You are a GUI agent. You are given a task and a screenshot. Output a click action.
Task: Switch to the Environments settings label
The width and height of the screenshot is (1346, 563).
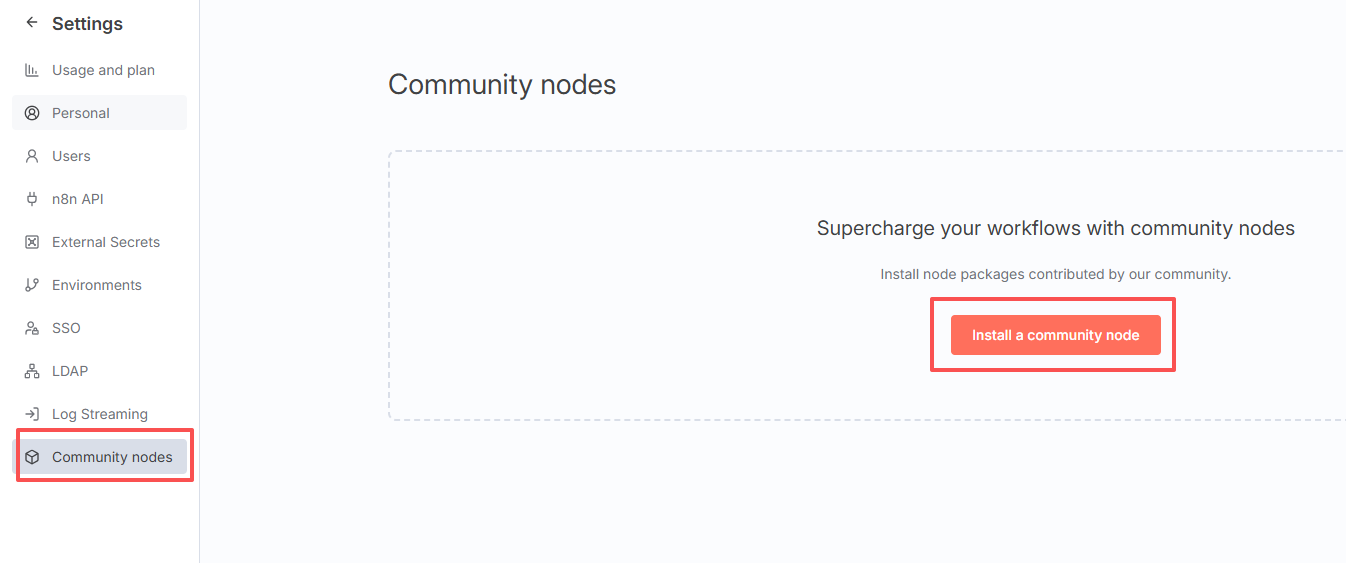click(97, 285)
